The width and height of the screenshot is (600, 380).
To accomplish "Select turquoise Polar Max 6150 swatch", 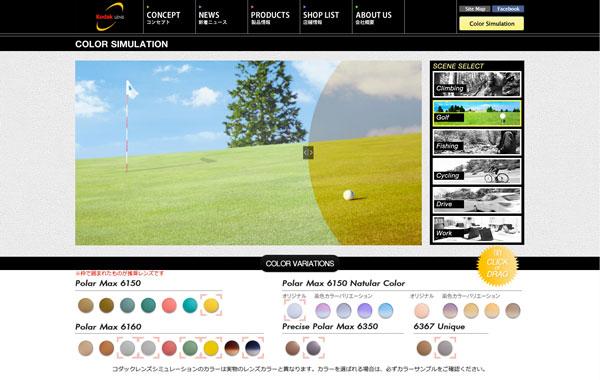I will coord(190,305).
